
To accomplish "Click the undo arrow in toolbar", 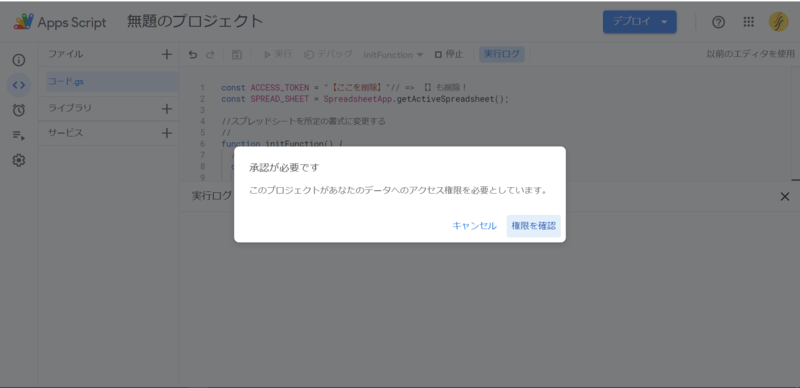I will click(x=192, y=55).
